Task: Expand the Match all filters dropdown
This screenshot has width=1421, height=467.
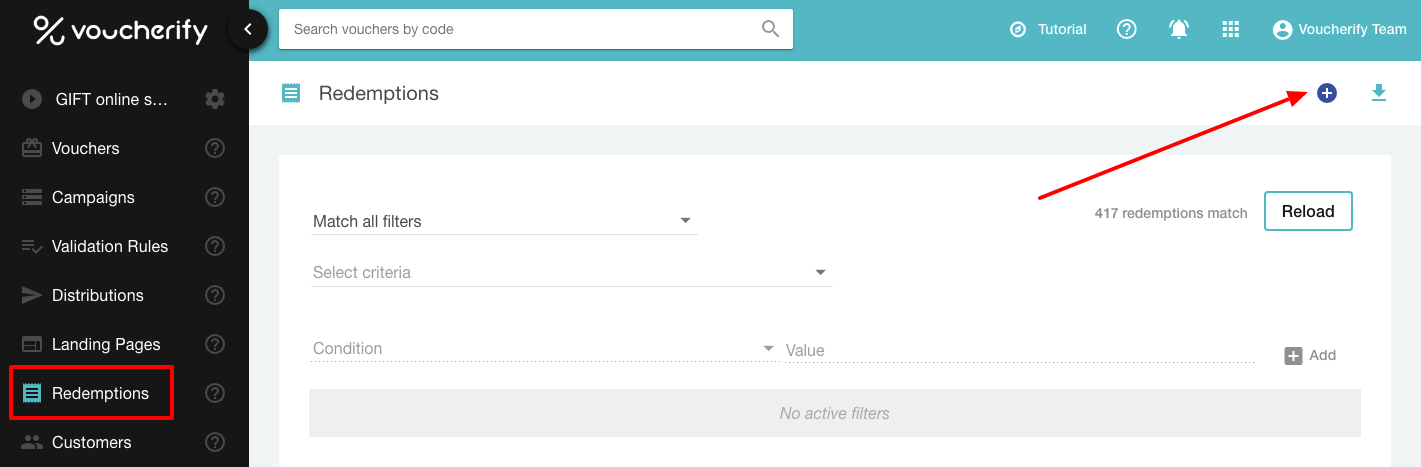Action: 504,221
